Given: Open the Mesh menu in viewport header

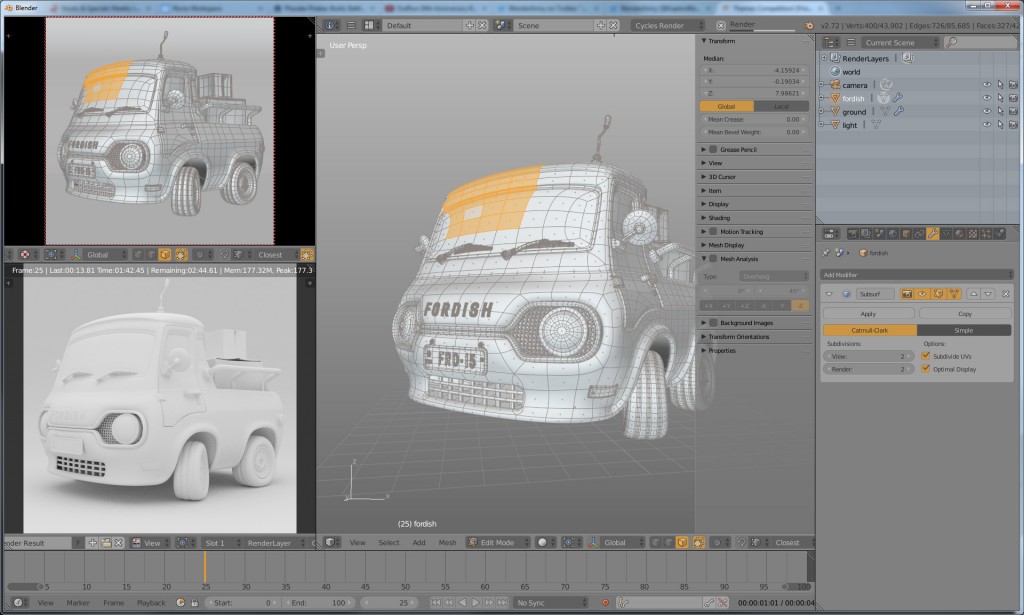Looking at the screenshot, I should click(446, 542).
